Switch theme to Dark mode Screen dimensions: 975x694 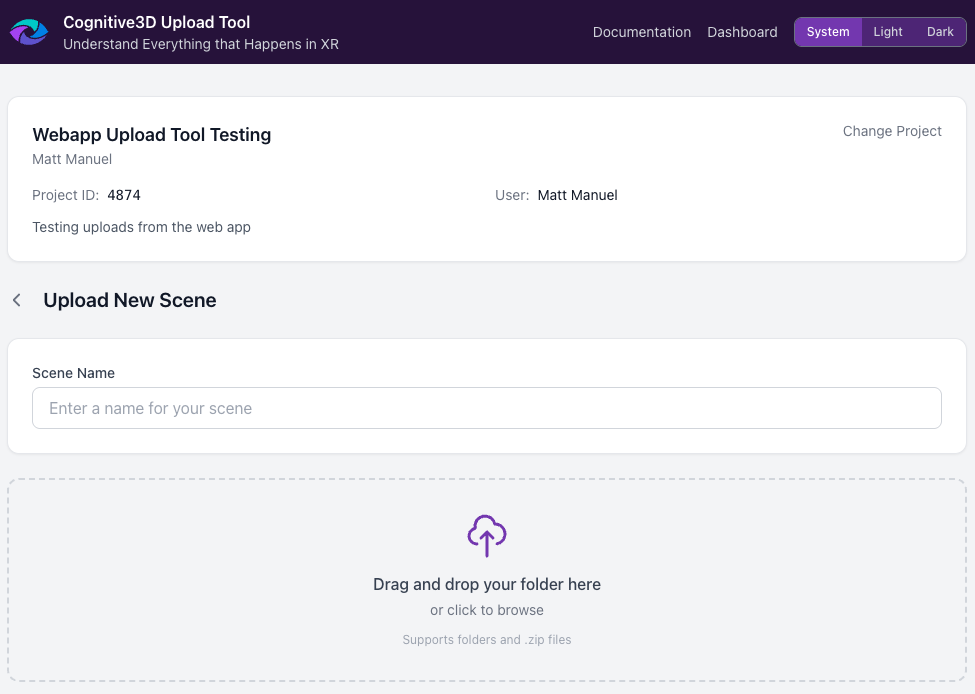939,31
